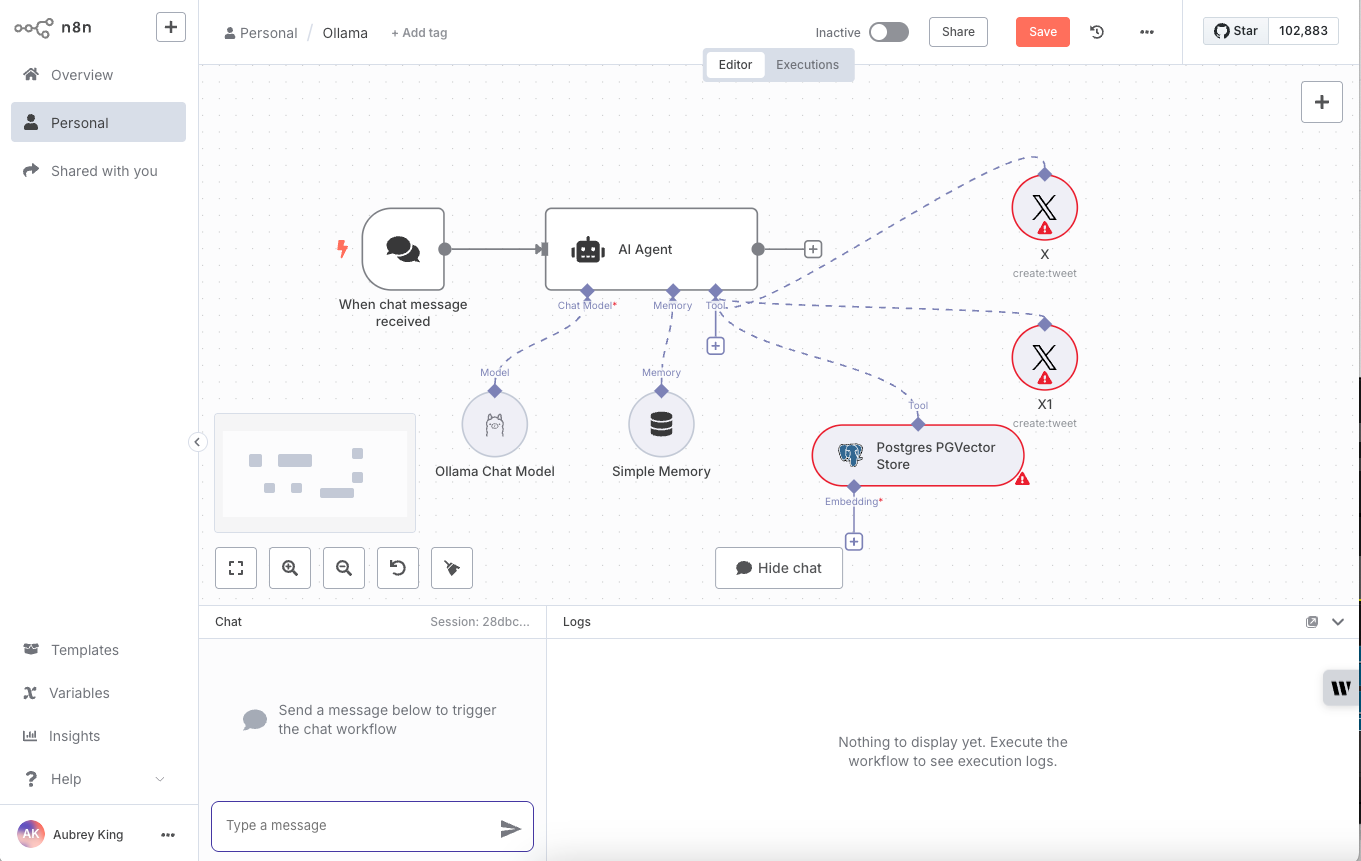Click the Postgres PGVector Store warning icon

point(1022,479)
